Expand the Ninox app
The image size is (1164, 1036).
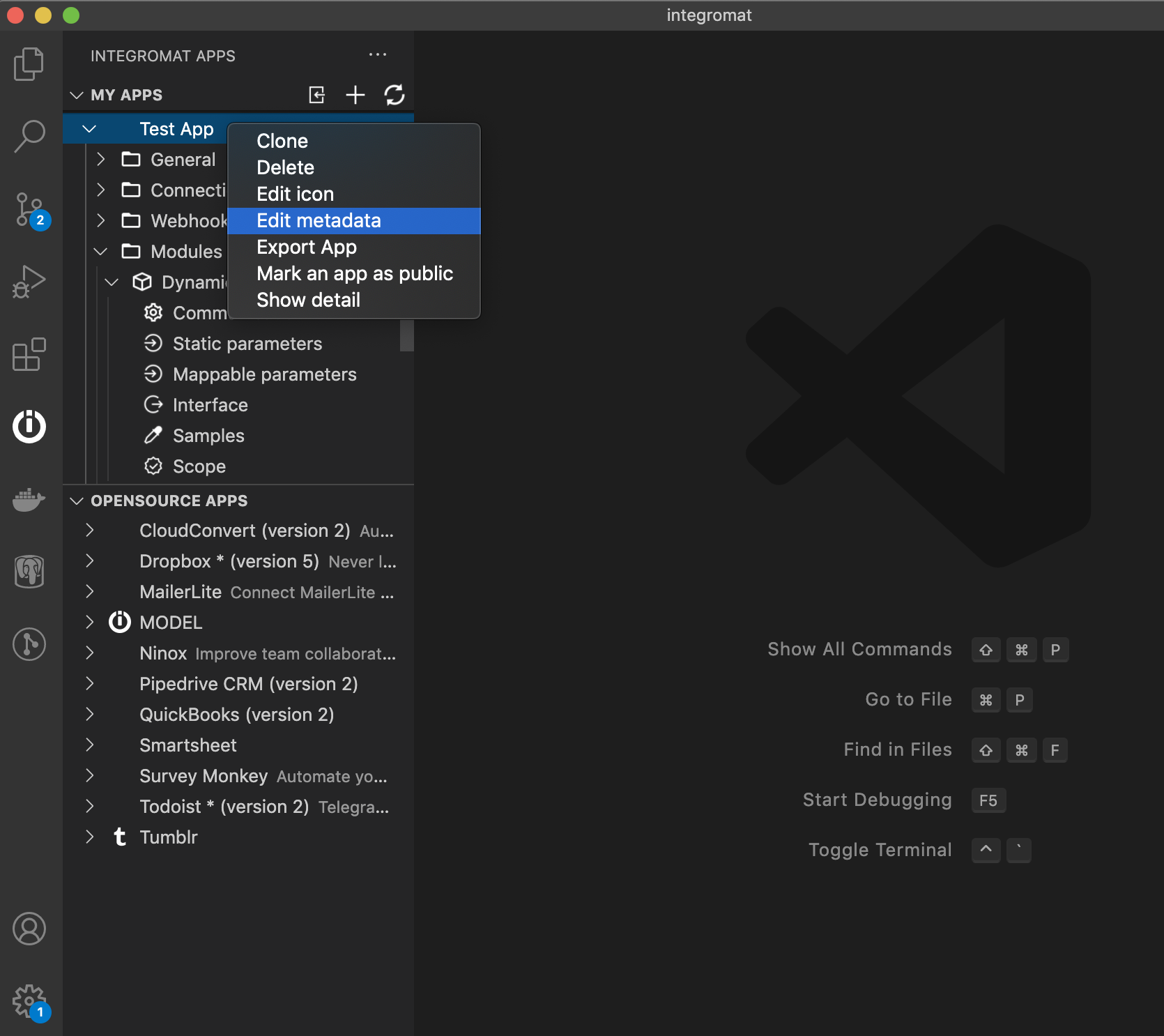[x=89, y=653]
